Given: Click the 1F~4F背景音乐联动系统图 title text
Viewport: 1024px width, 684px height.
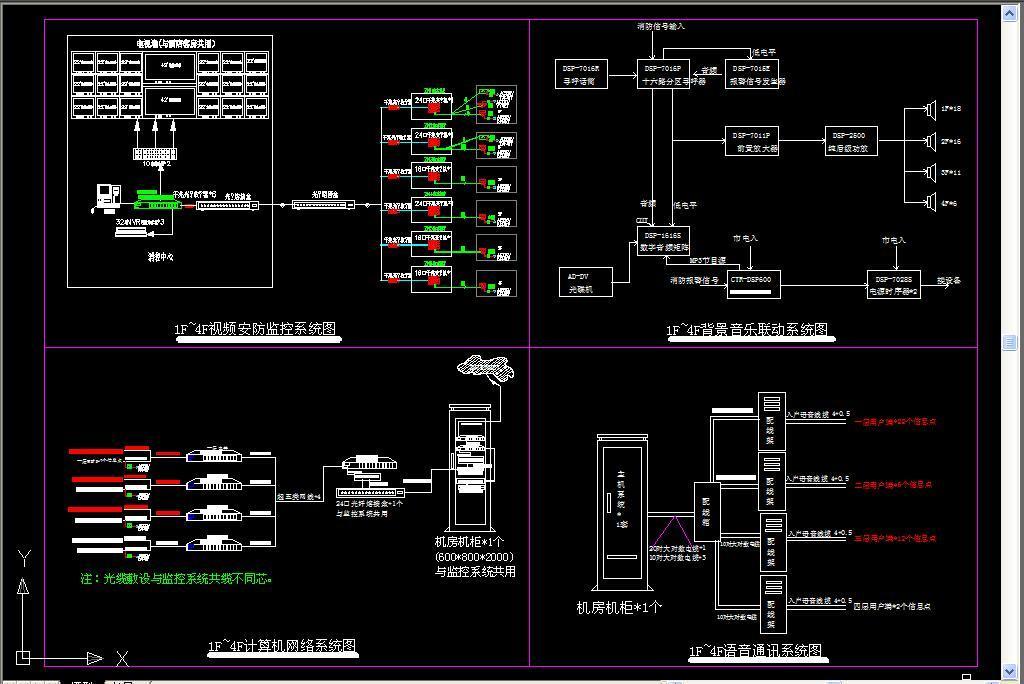Looking at the screenshot, I should coord(747,330).
